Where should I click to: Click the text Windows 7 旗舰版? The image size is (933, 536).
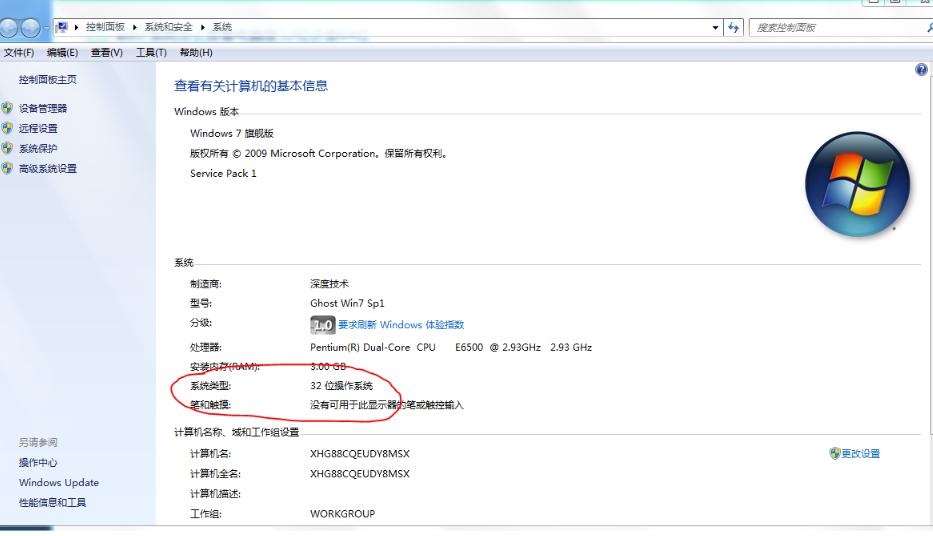[x=231, y=133]
